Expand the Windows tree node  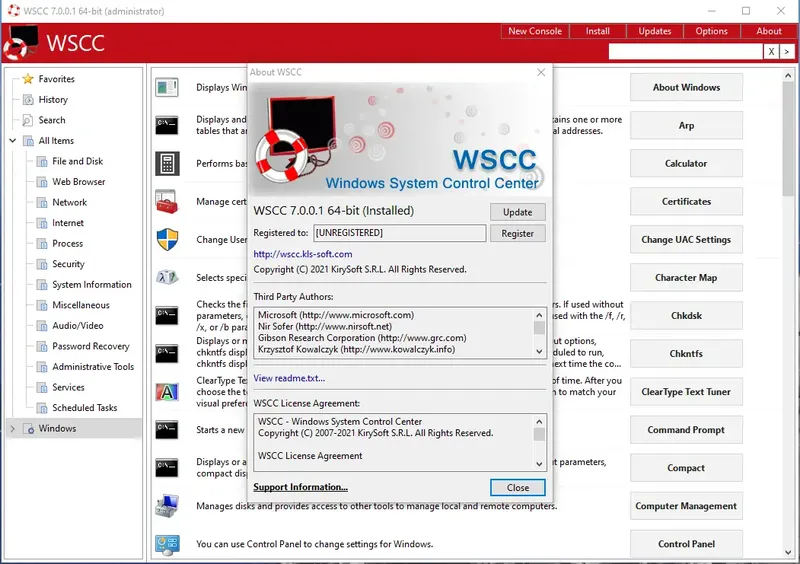13,429
